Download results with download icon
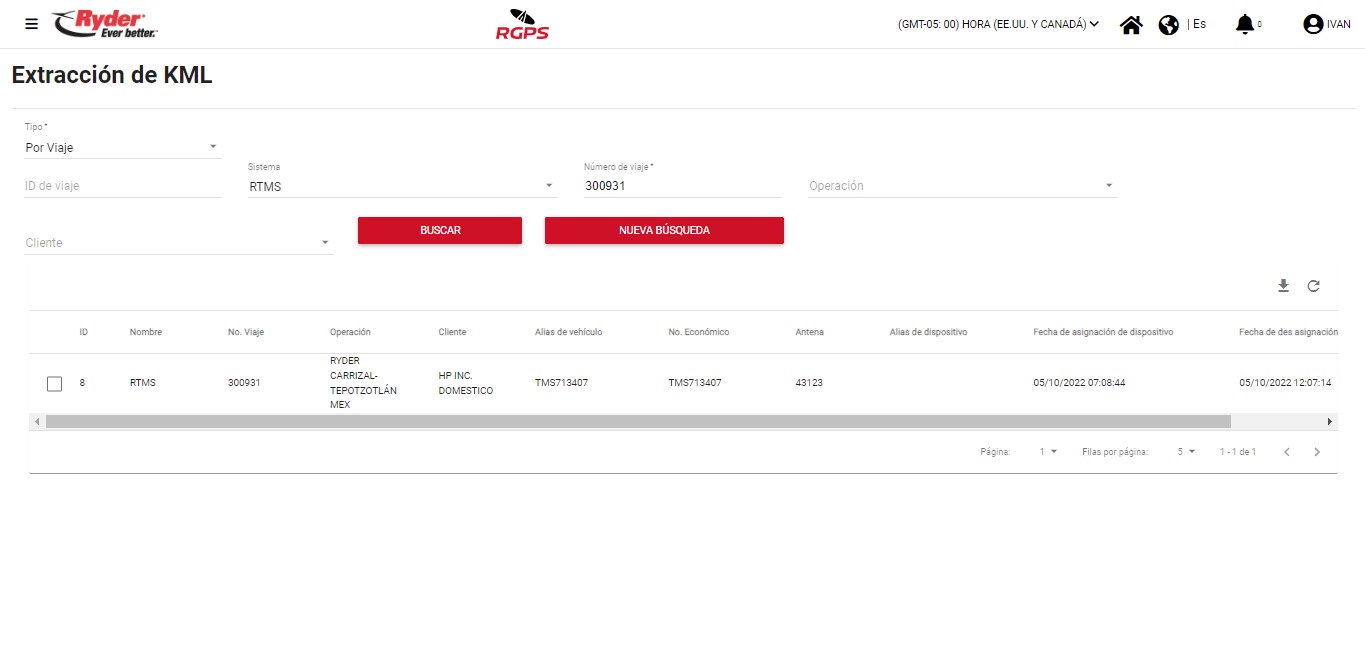This screenshot has height=657, width=1365. point(1283,286)
